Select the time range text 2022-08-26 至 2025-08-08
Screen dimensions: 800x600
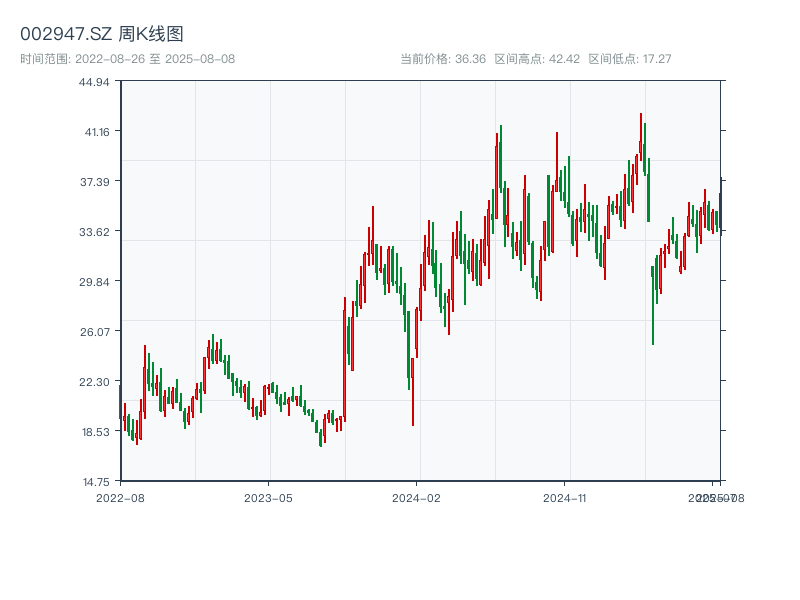[x=155, y=59]
